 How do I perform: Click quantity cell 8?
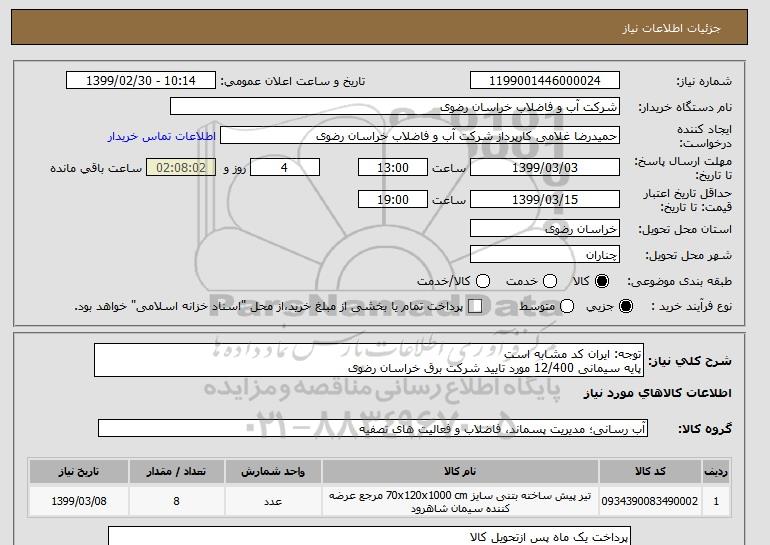point(176,501)
